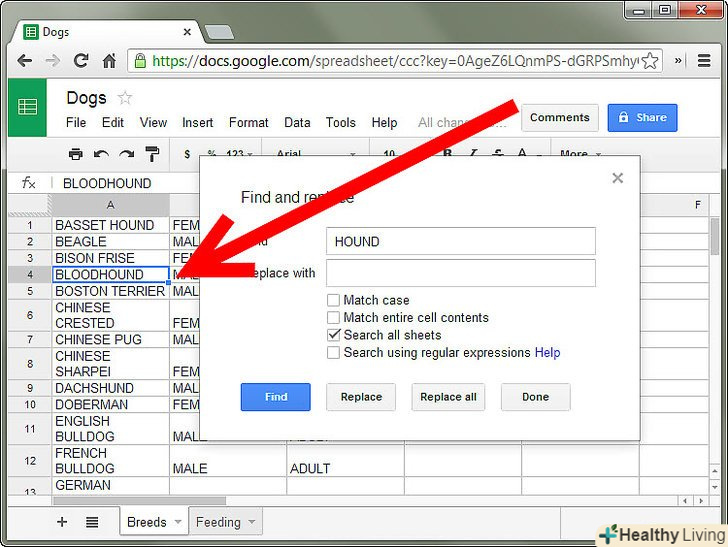Enable Match entire cell contents

pos(333,318)
